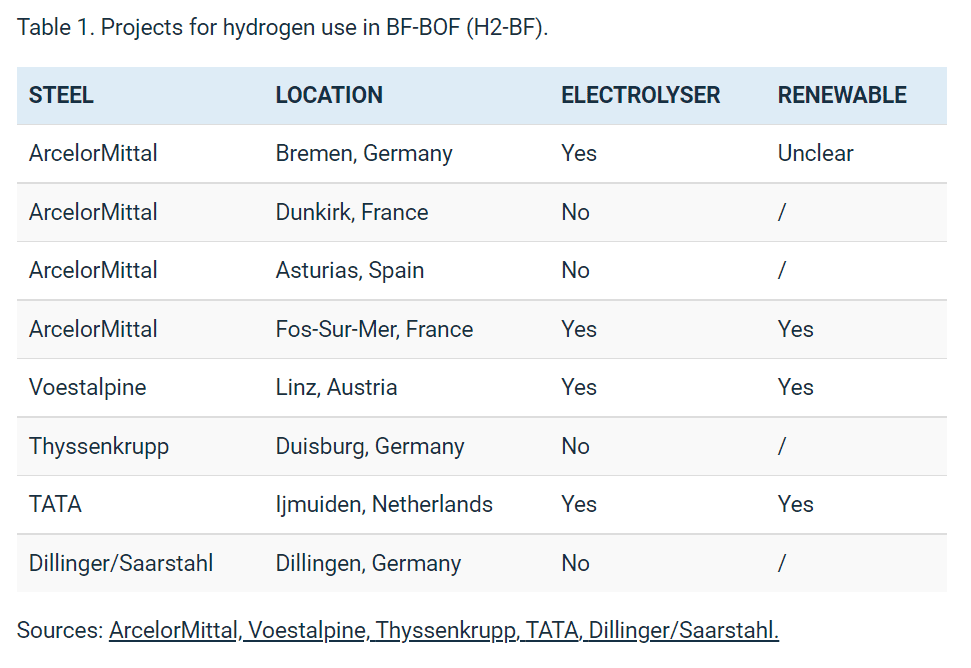Select the Dunkirk, France cell
Image resolution: width=971 pixels, height=668 pixels.
tap(352, 212)
